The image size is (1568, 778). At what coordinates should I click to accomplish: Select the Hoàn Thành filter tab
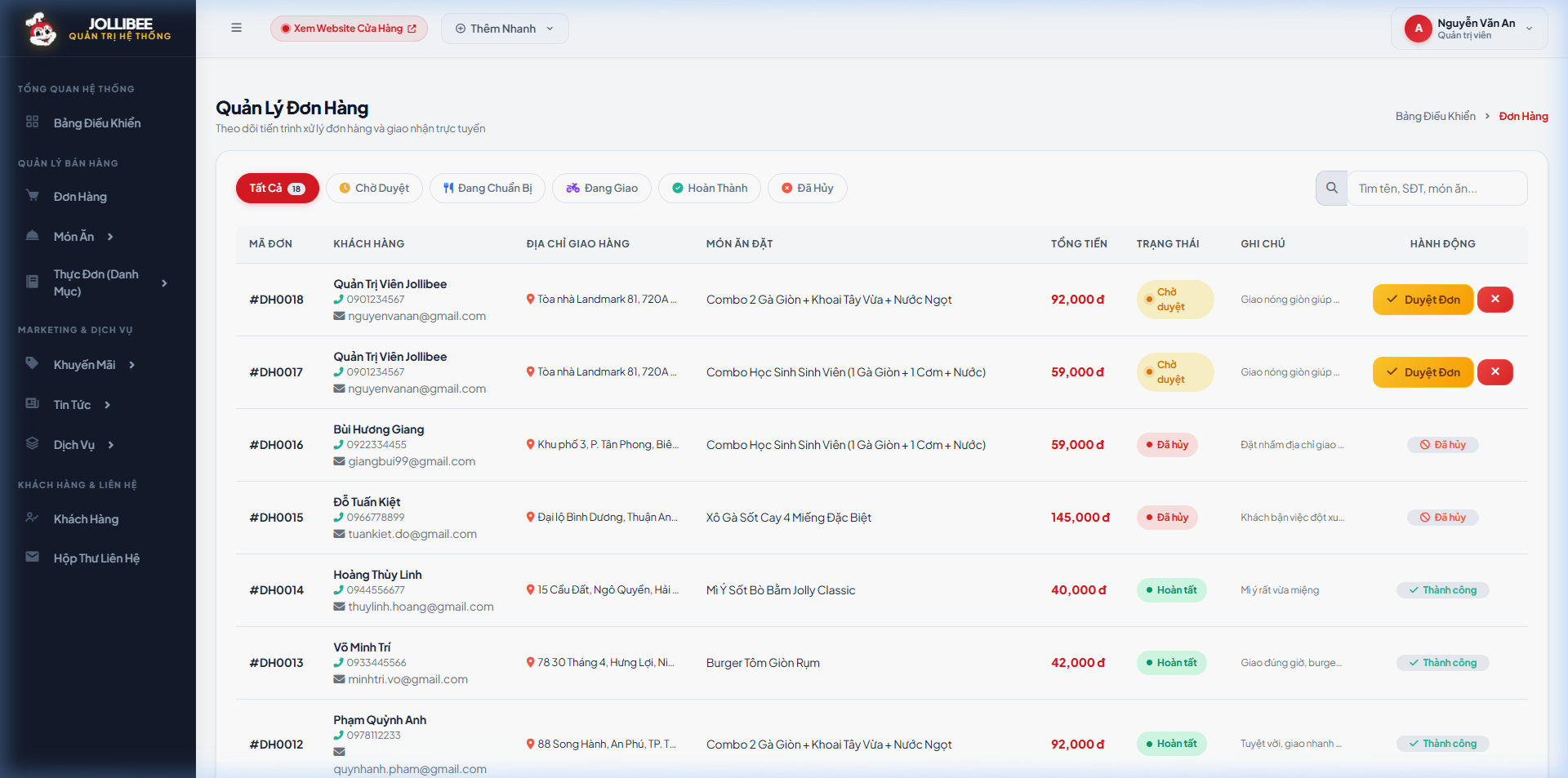(x=710, y=189)
